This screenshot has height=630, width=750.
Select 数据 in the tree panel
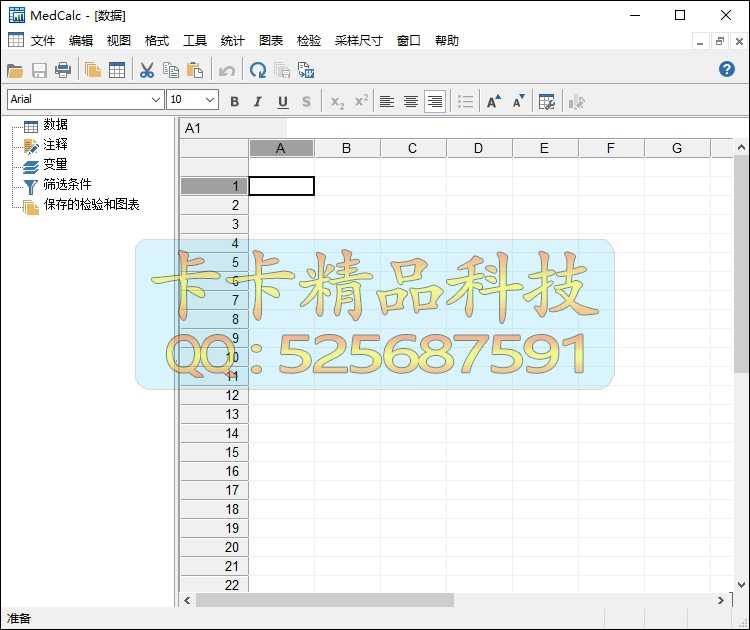[55, 124]
